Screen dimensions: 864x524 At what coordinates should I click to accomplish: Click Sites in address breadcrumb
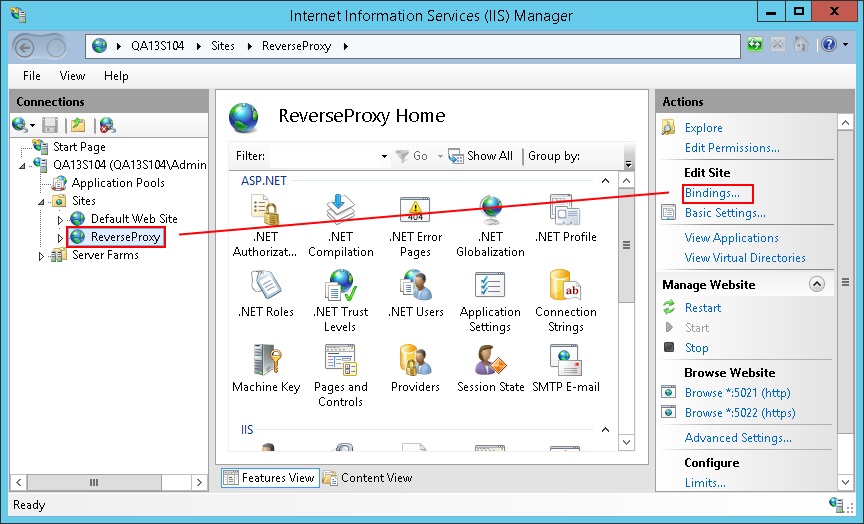(x=223, y=46)
